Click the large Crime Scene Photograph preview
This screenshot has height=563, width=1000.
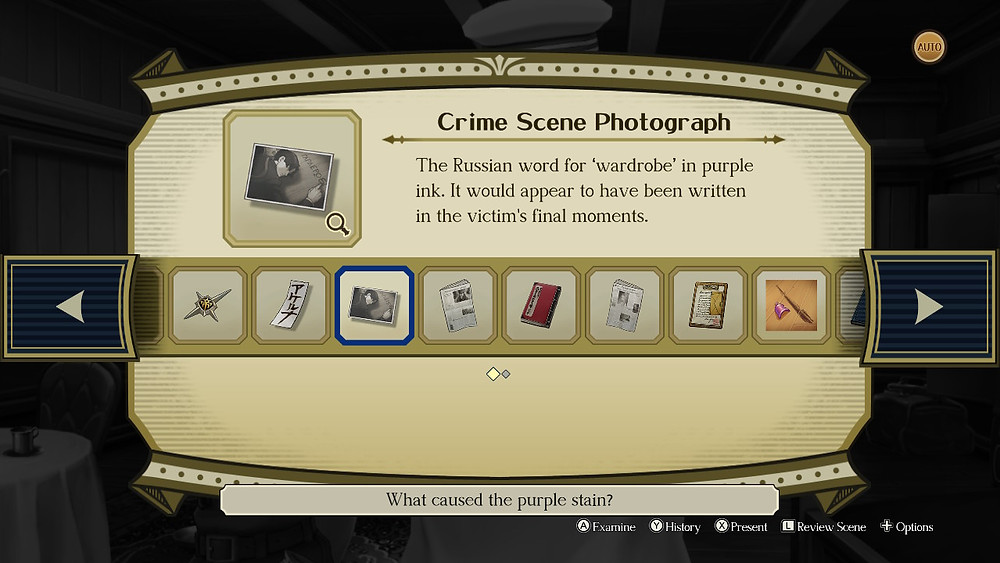[x=292, y=179]
